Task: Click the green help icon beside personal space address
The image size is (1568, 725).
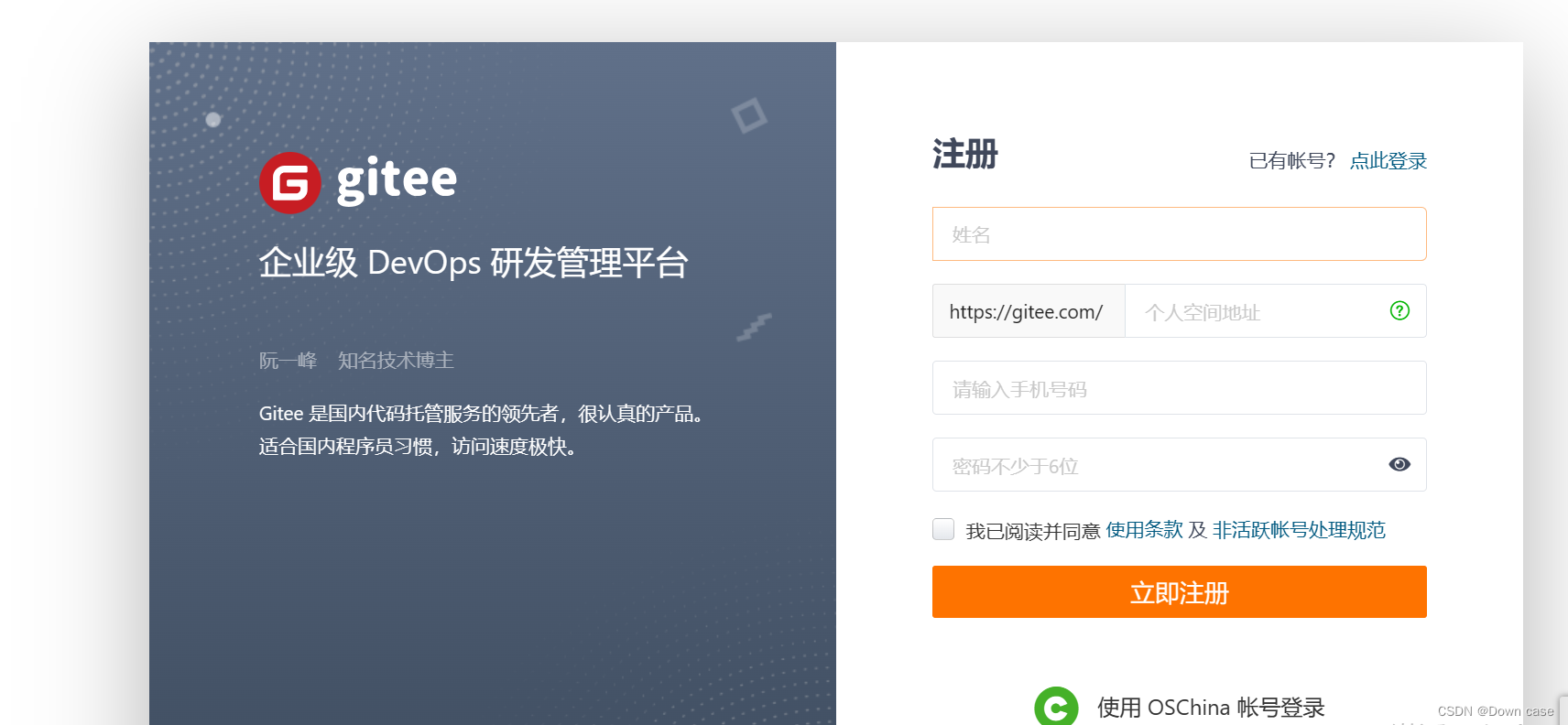Action: point(1399,310)
